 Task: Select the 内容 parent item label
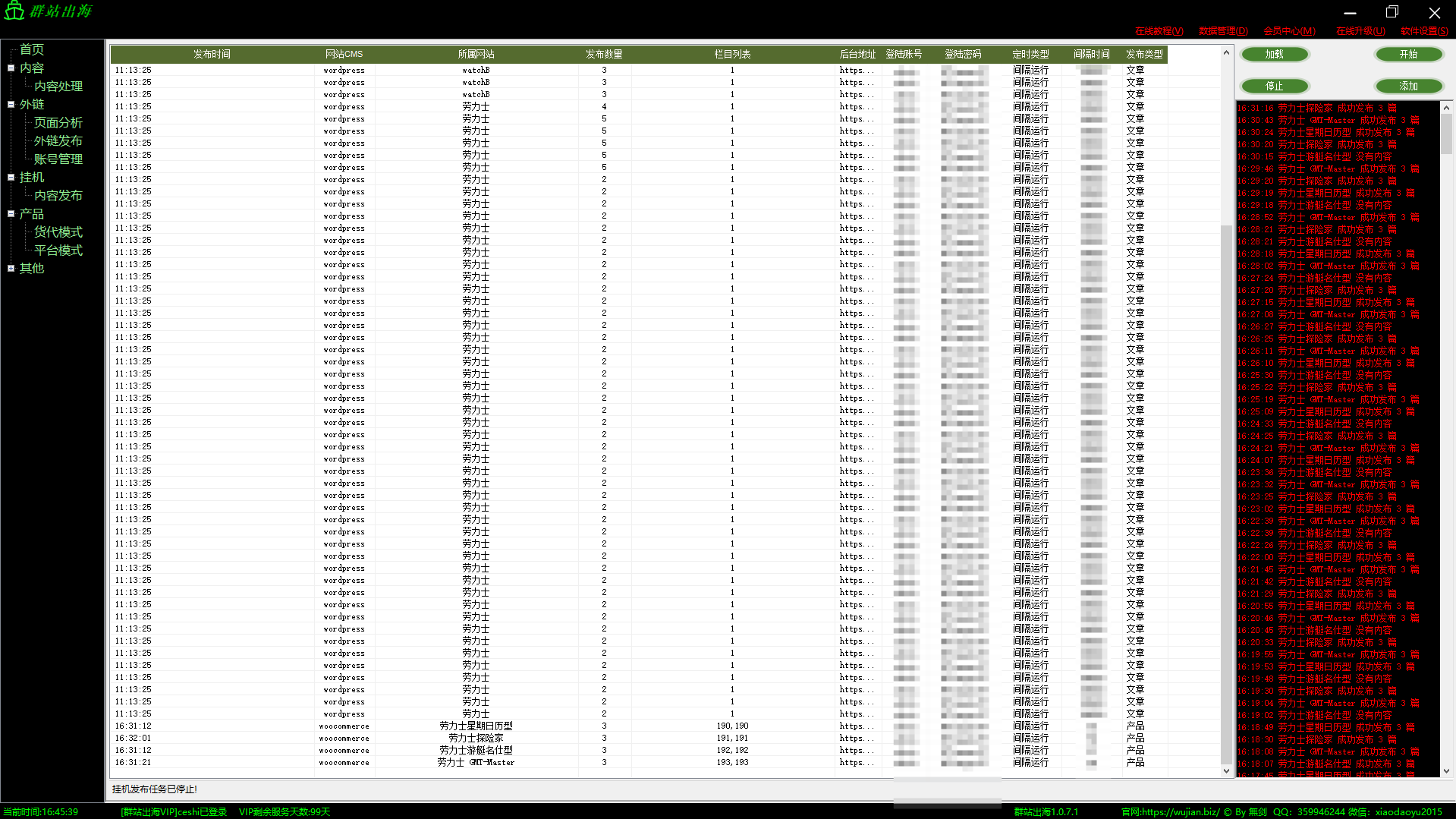tap(32, 68)
